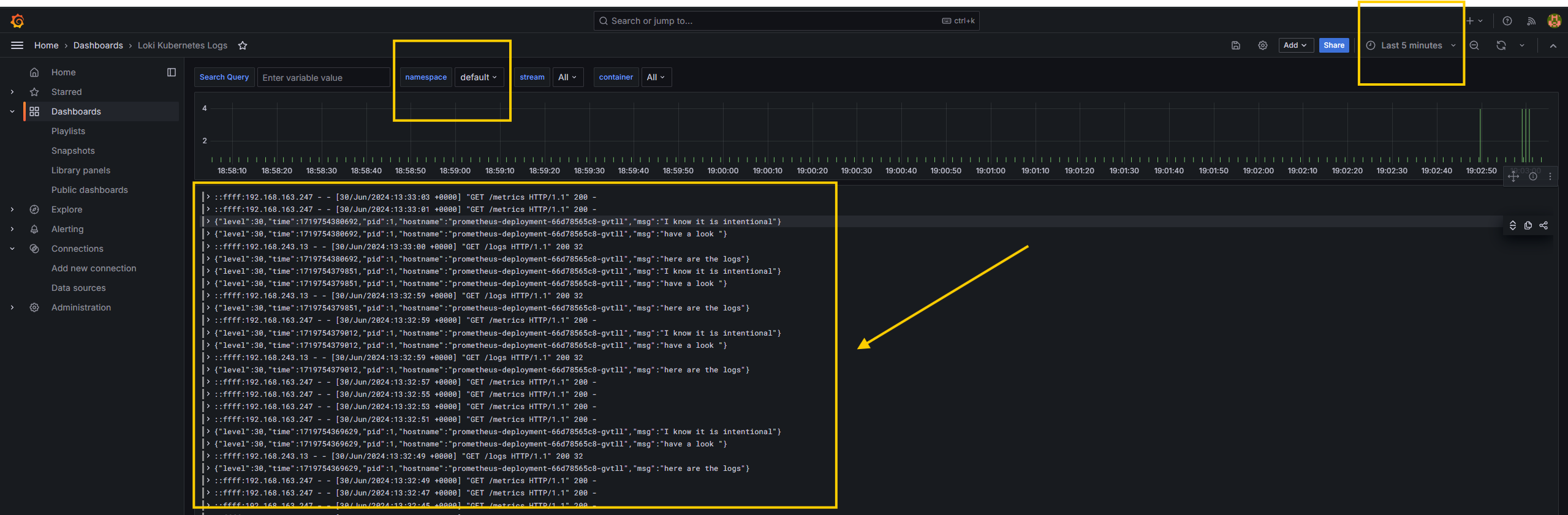
Task: Open Home in the sidebar
Action: [64, 72]
